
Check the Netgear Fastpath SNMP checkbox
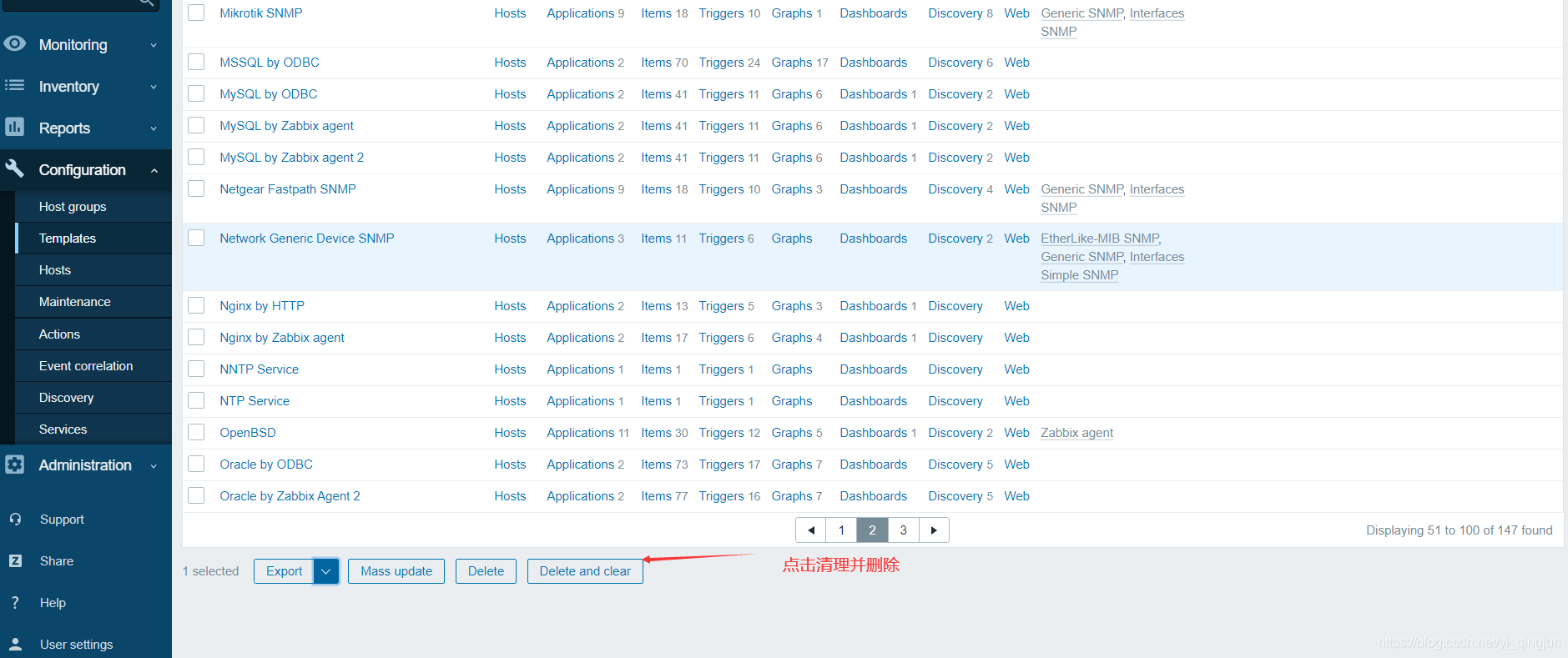pos(196,188)
